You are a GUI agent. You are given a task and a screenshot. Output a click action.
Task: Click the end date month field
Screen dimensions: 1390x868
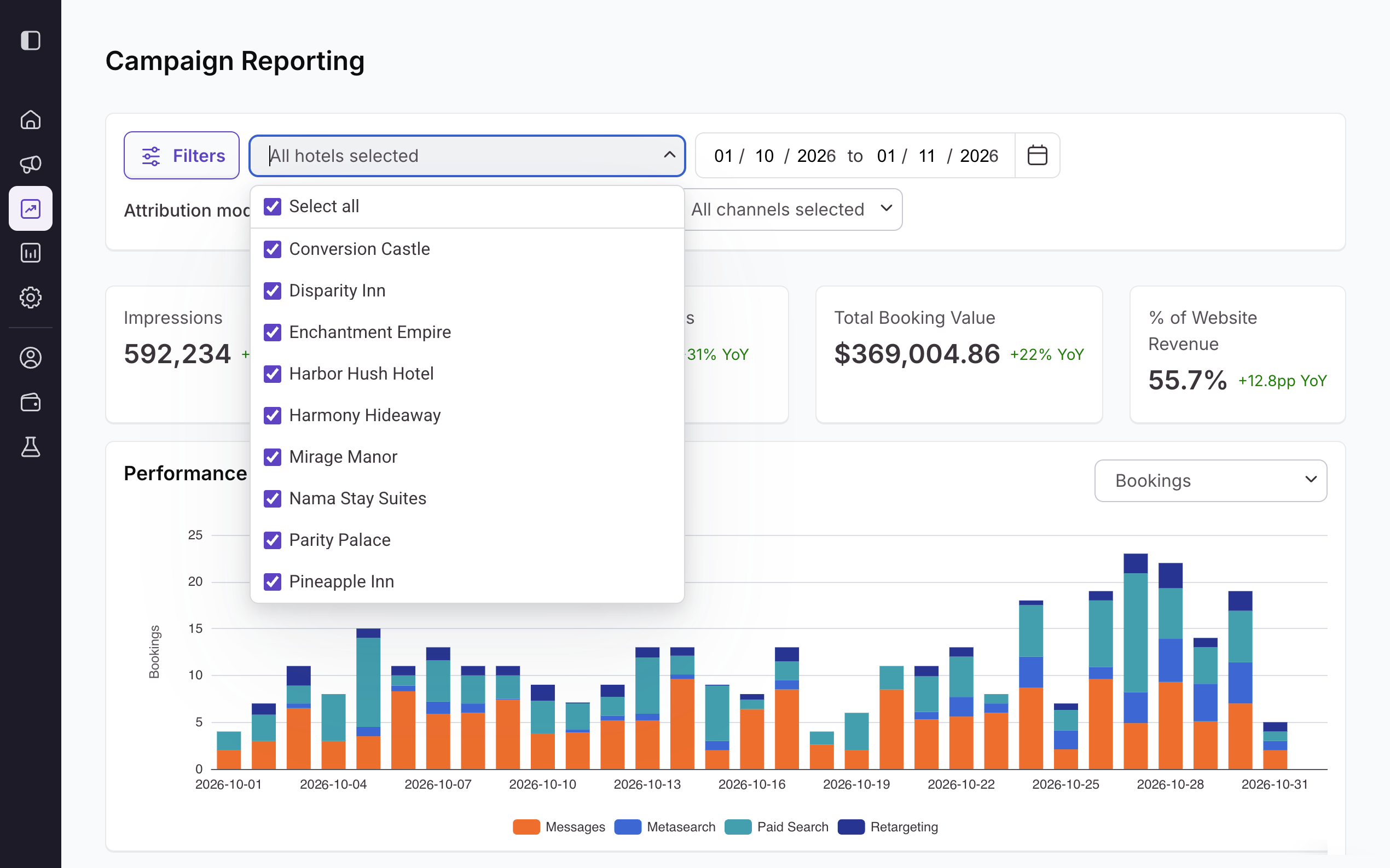pos(926,155)
